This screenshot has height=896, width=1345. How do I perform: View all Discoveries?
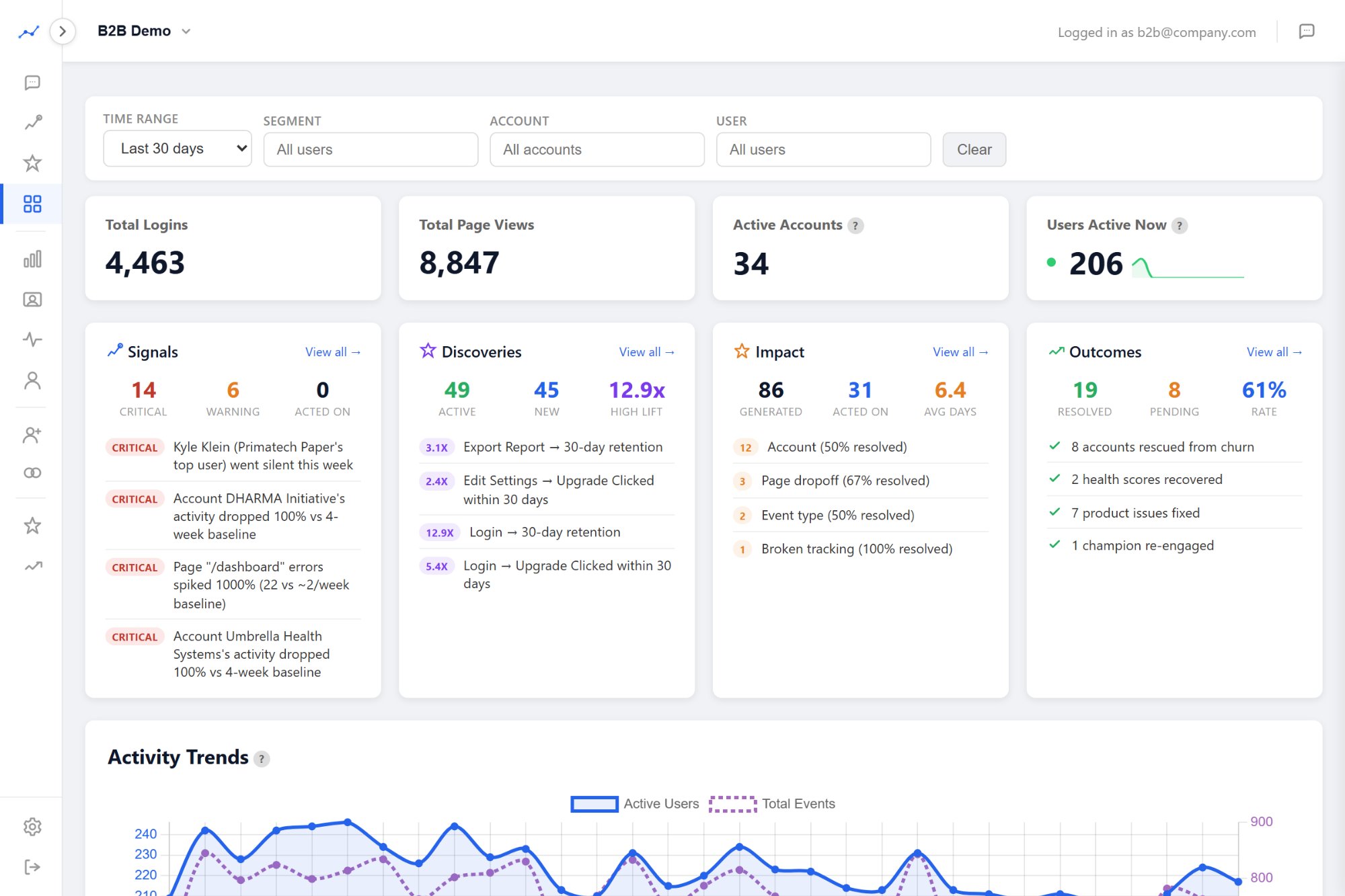click(646, 352)
